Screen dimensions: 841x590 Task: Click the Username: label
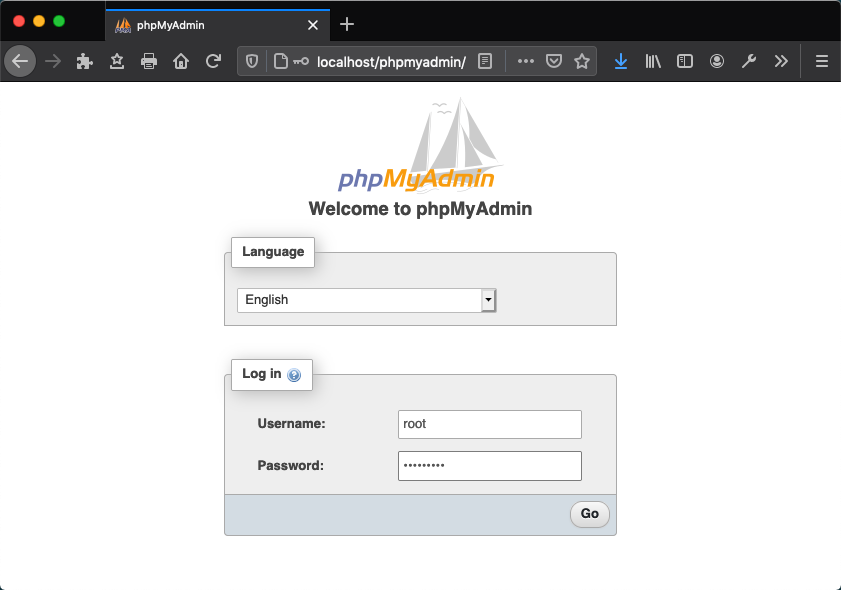pyautogui.click(x=291, y=424)
